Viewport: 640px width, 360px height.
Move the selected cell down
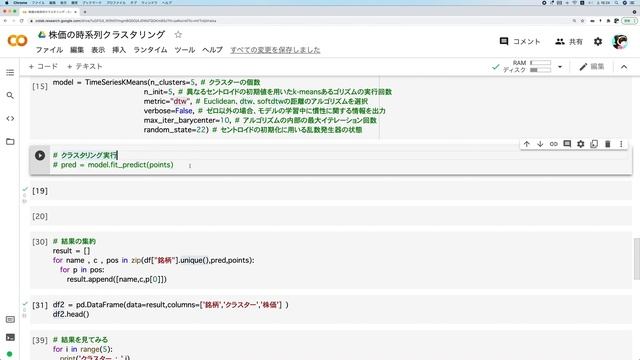tap(540, 144)
